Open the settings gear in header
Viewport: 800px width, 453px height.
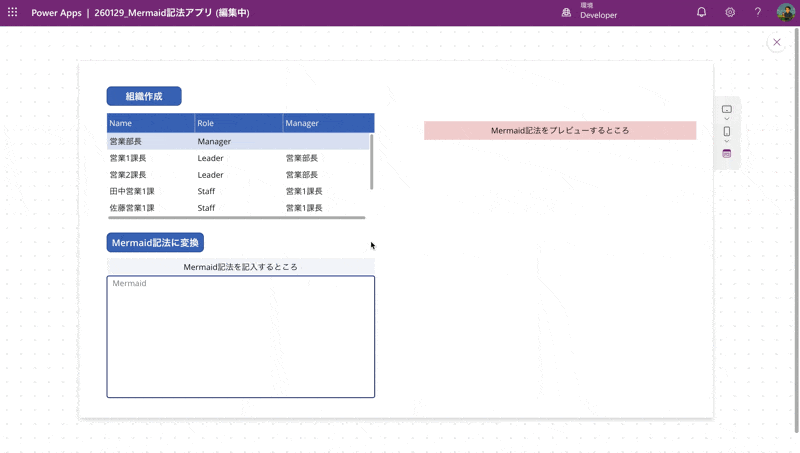pyautogui.click(x=730, y=13)
